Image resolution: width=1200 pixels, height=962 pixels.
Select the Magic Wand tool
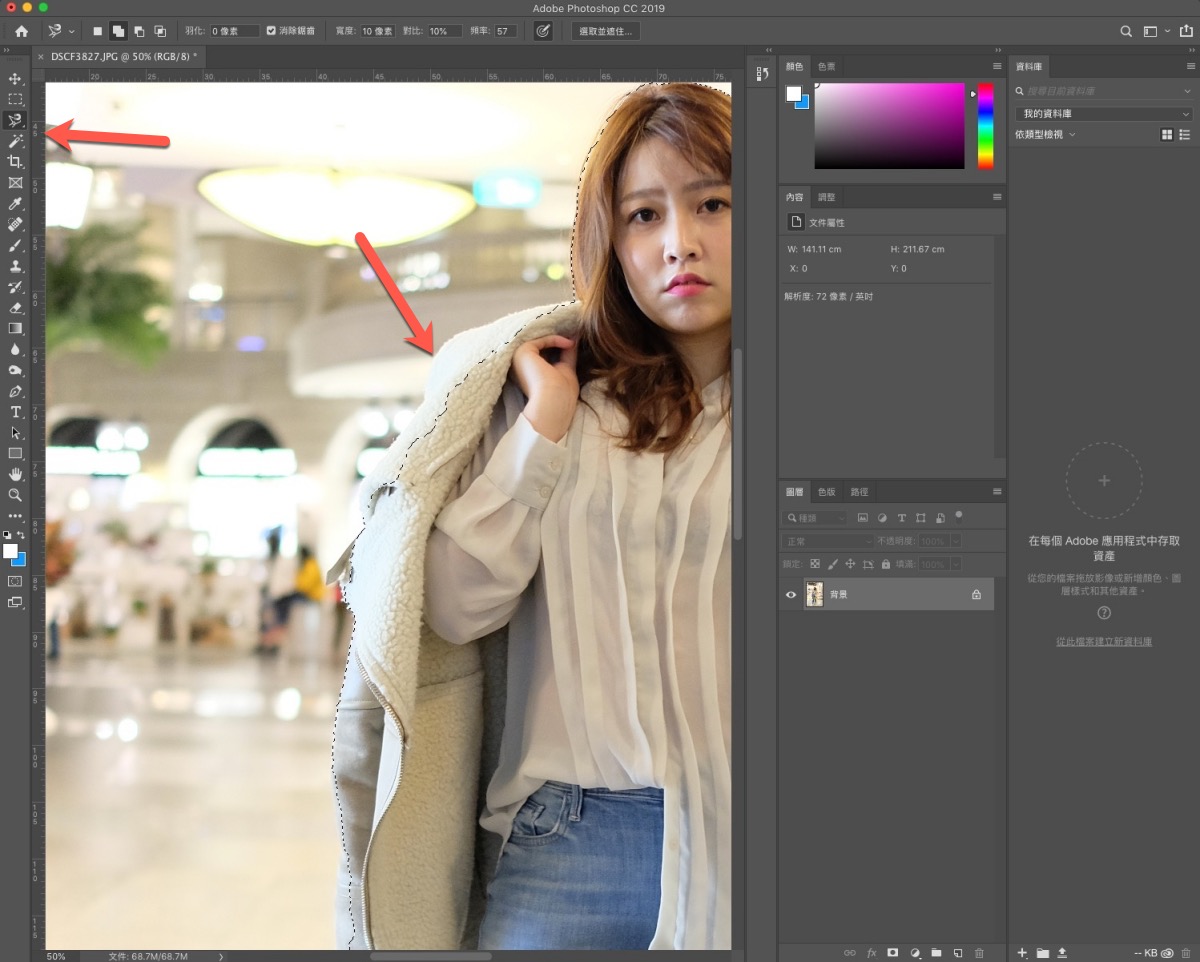coord(15,141)
